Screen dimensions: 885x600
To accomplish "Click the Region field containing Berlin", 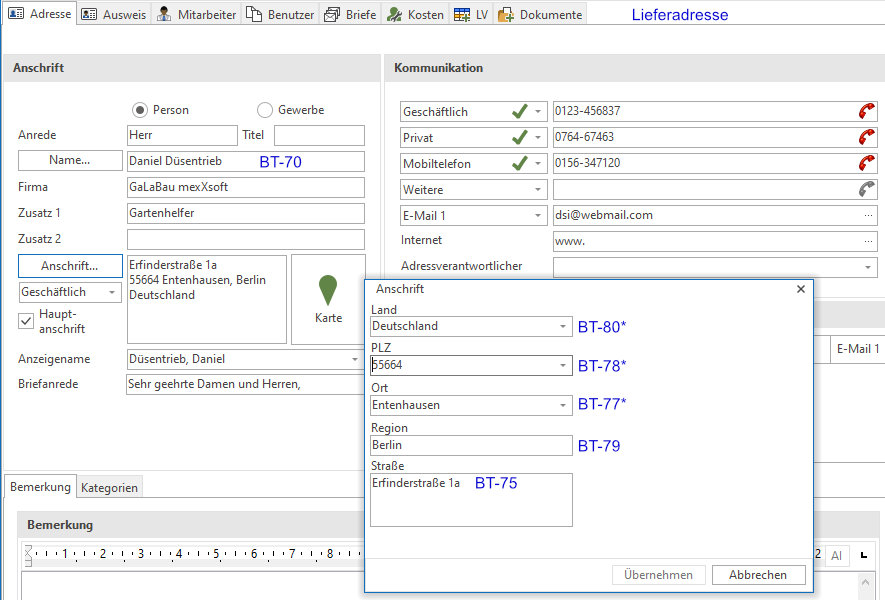I will 471,445.
